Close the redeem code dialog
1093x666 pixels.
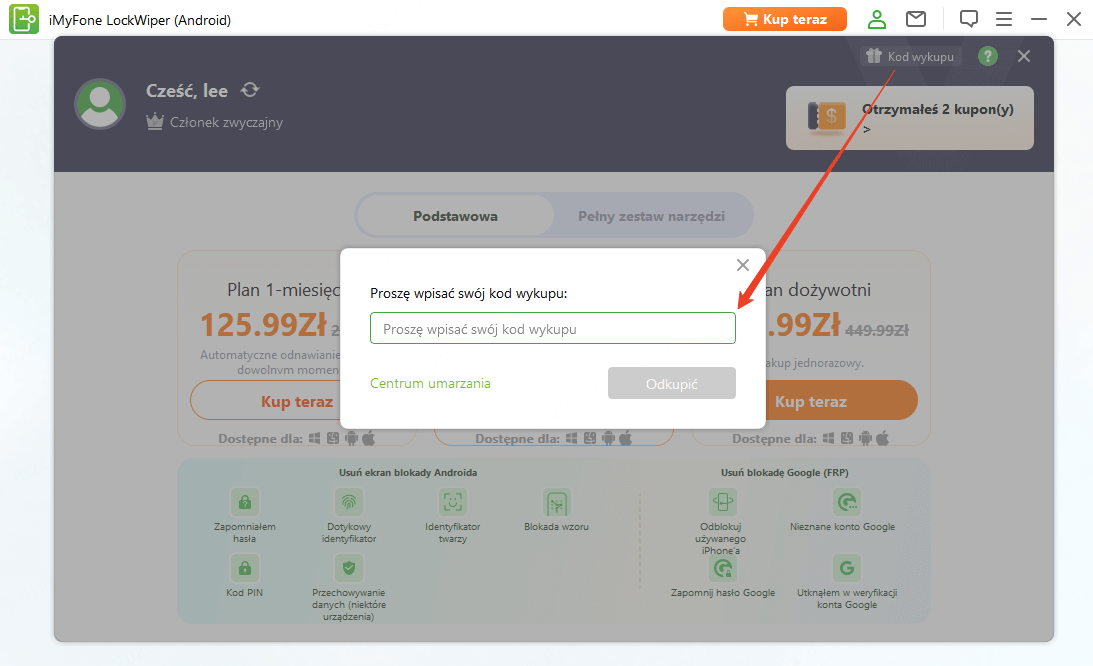pyautogui.click(x=743, y=265)
